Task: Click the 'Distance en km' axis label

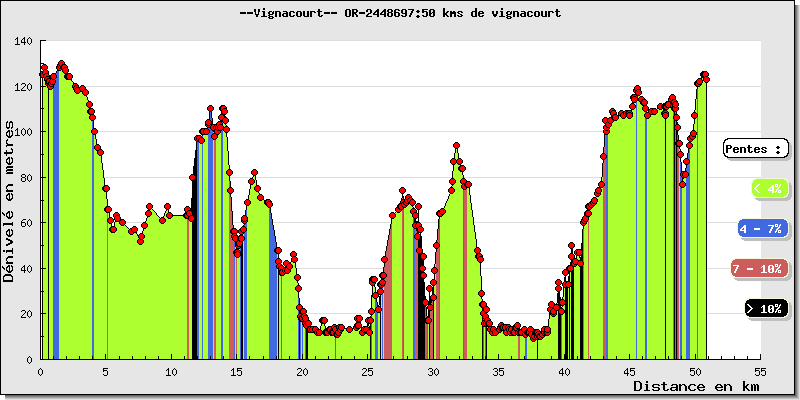Action: click(x=695, y=386)
